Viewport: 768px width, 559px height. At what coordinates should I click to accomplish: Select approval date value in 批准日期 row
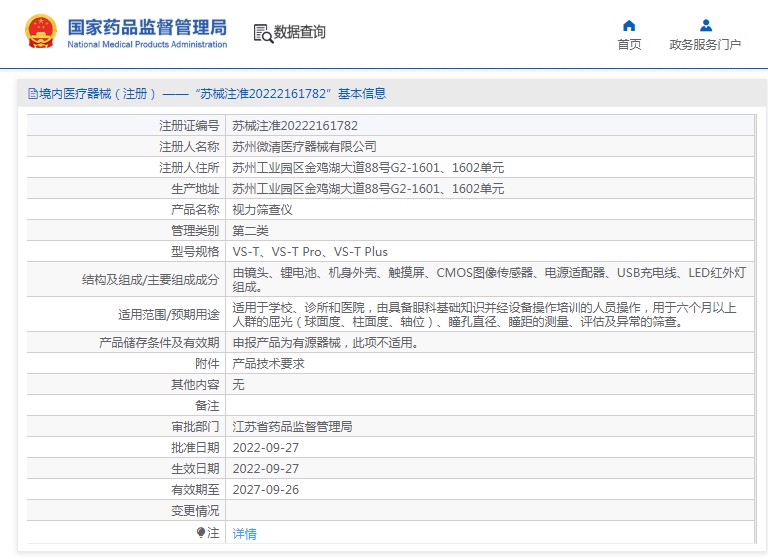pos(265,448)
